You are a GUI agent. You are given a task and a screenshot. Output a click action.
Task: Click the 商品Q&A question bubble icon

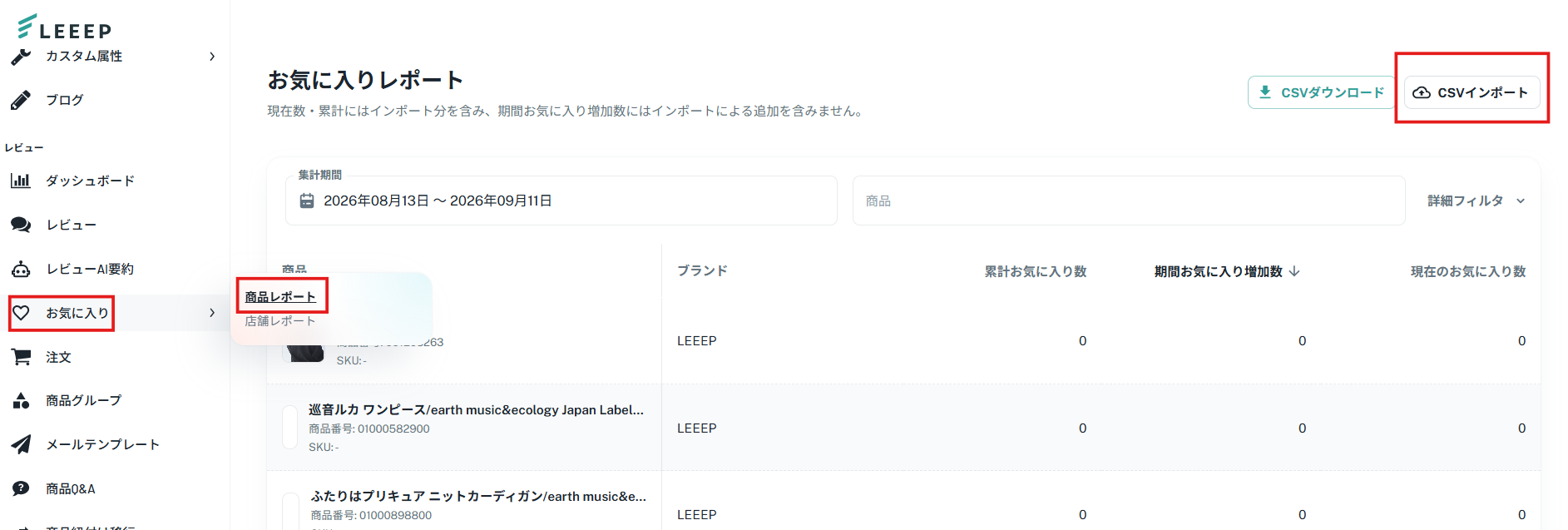pos(21,488)
